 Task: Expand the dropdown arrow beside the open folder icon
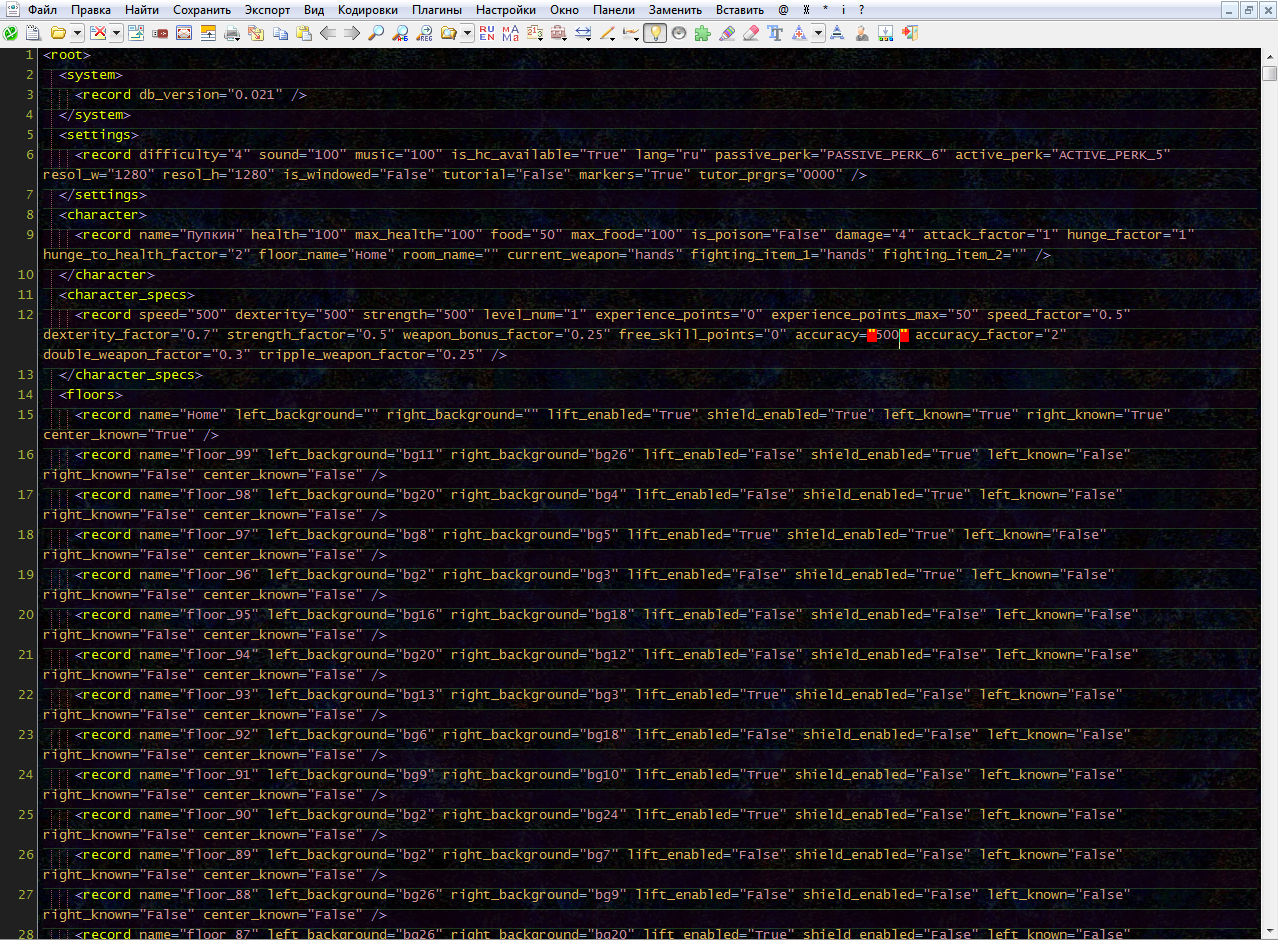tap(77, 33)
